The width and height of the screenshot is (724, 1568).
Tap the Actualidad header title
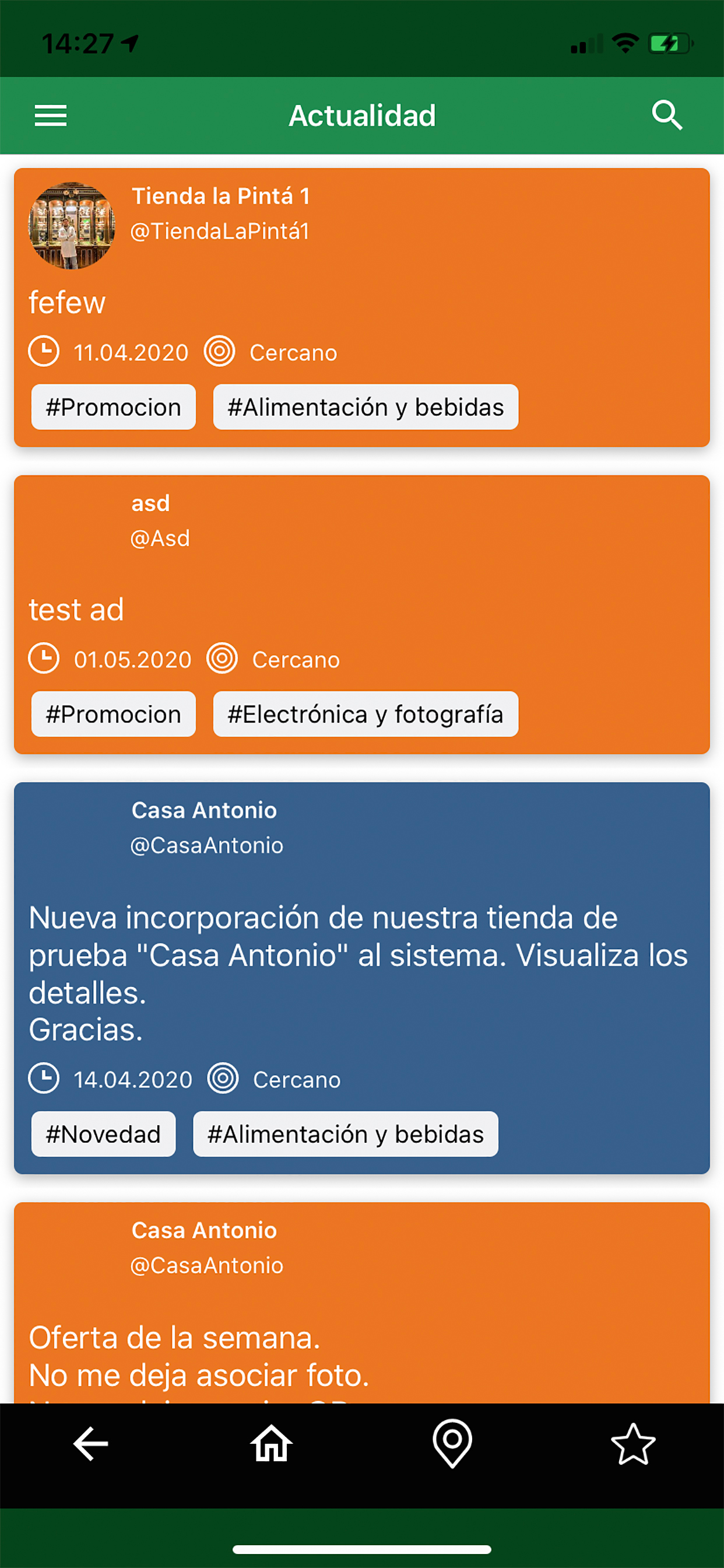tap(362, 116)
